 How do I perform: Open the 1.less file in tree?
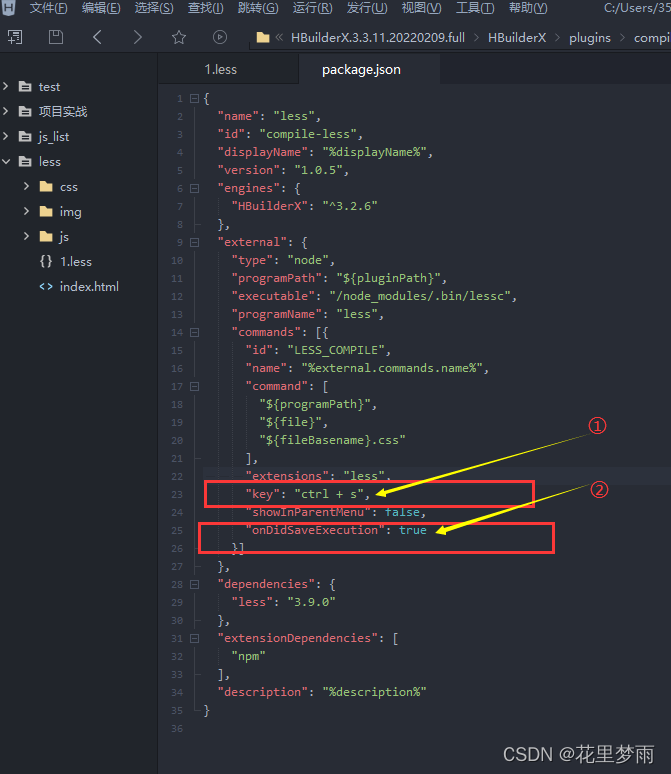click(76, 262)
